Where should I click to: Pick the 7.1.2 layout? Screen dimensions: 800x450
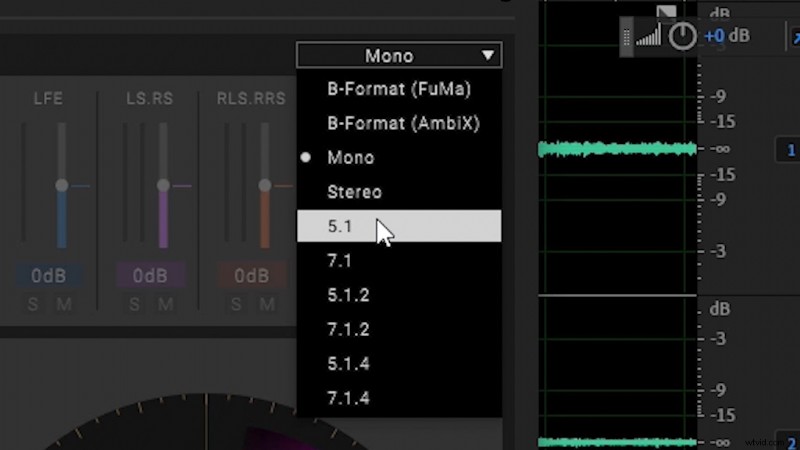pyautogui.click(x=399, y=329)
